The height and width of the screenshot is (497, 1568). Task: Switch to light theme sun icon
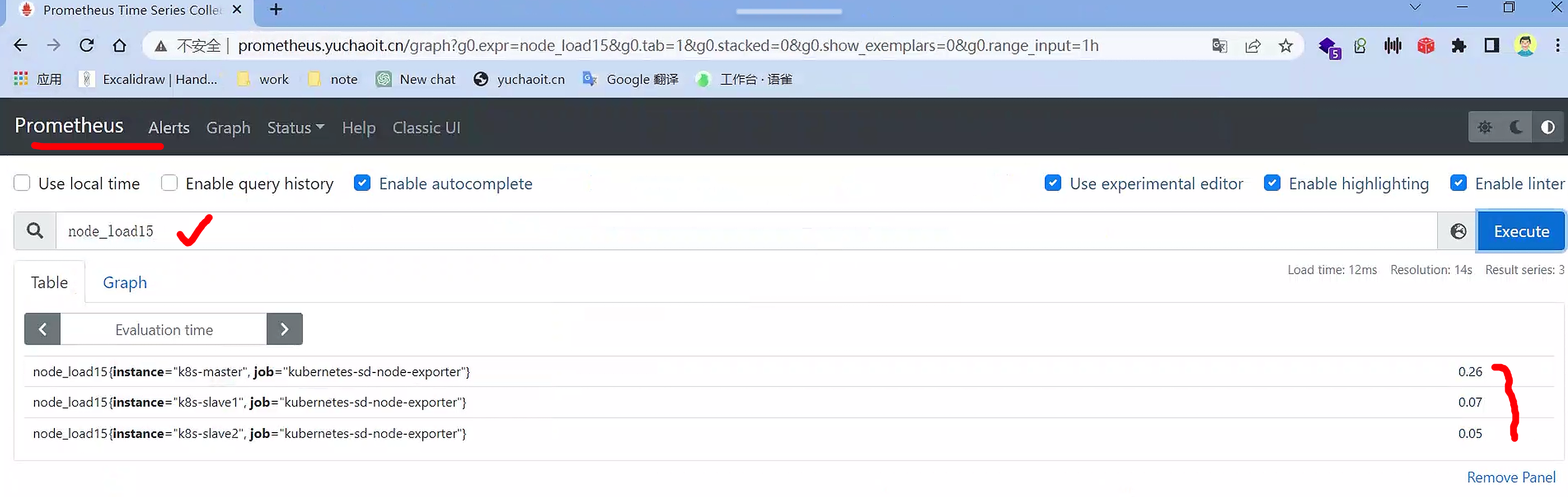pos(1485,127)
